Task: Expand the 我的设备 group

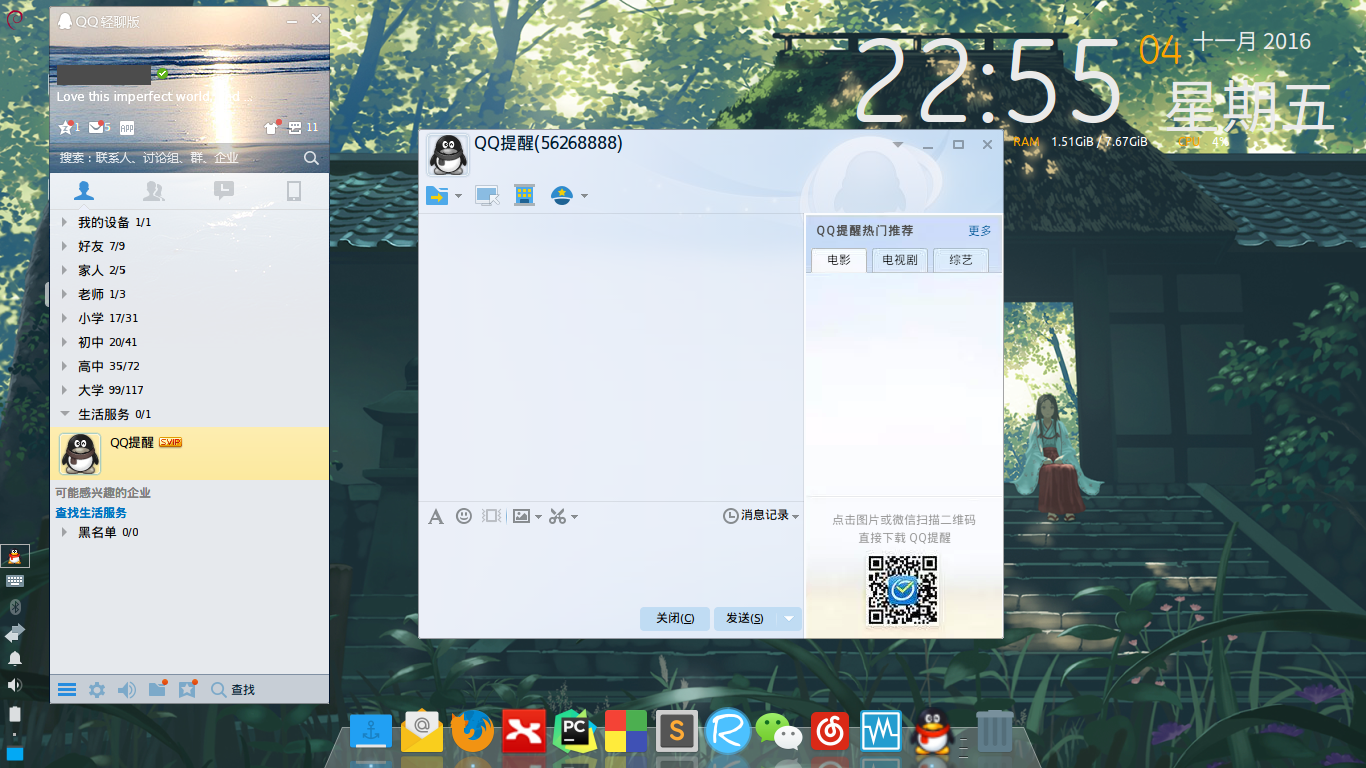Action: pyautogui.click(x=65, y=222)
